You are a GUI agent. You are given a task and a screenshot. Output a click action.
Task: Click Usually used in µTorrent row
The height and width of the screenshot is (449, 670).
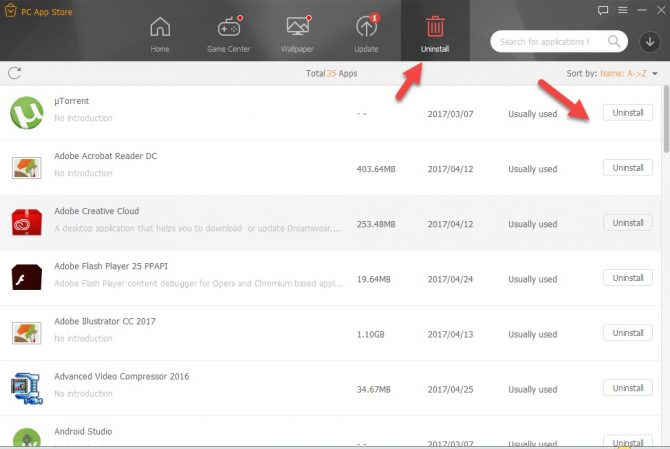pyautogui.click(x=533, y=114)
